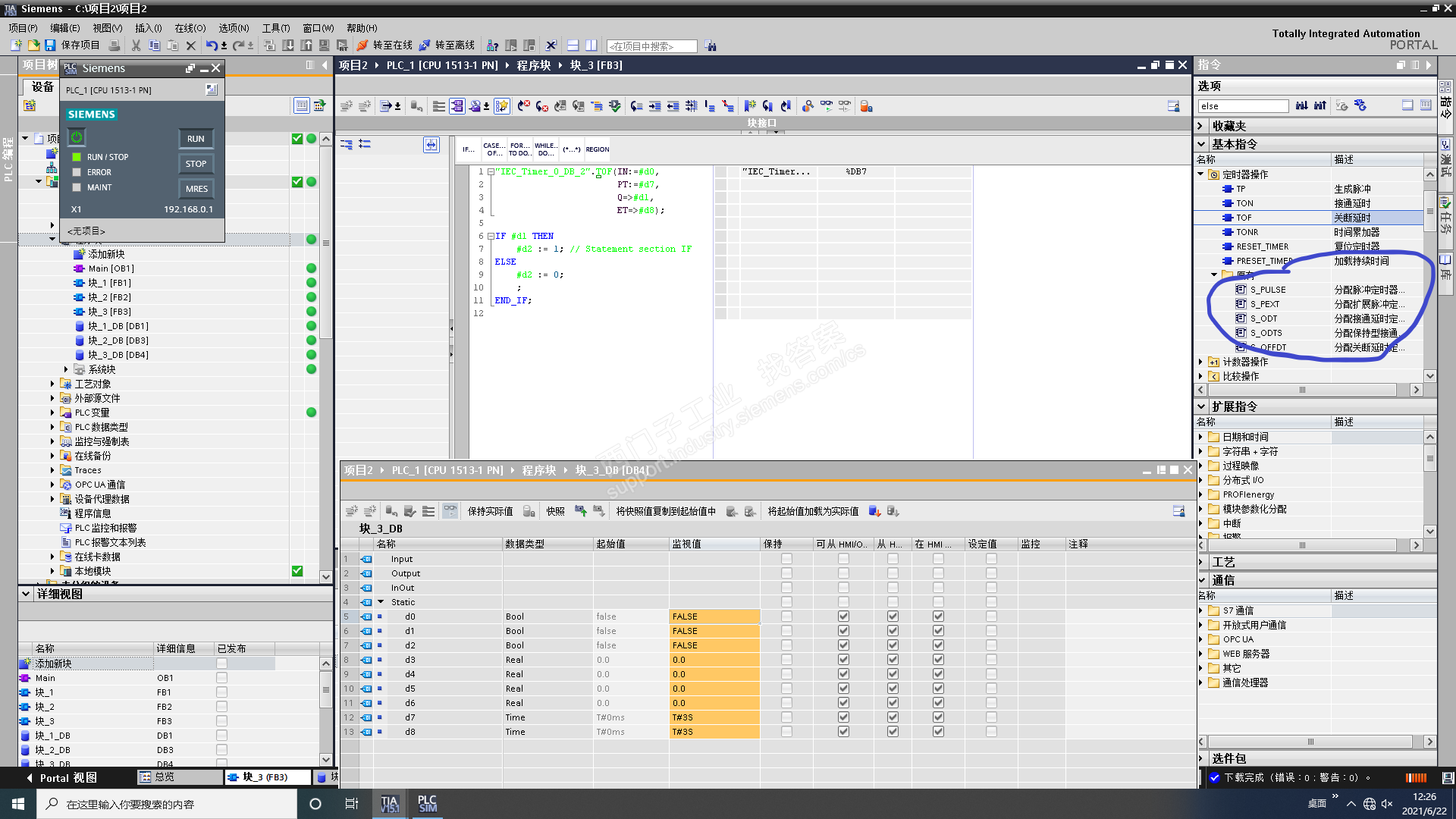The image size is (1456, 819).
Task: Click the basic instructions horizontal scrollbar
Action: pos(1302,390)
